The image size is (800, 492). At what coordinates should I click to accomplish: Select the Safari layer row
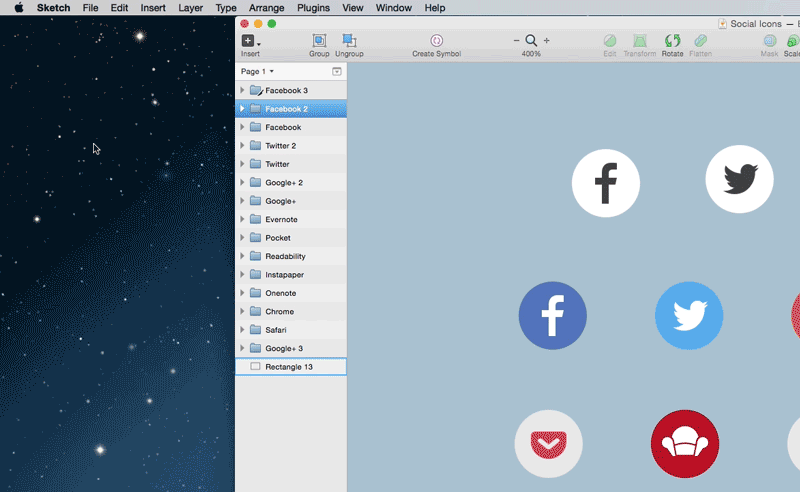tap(291, 330)
